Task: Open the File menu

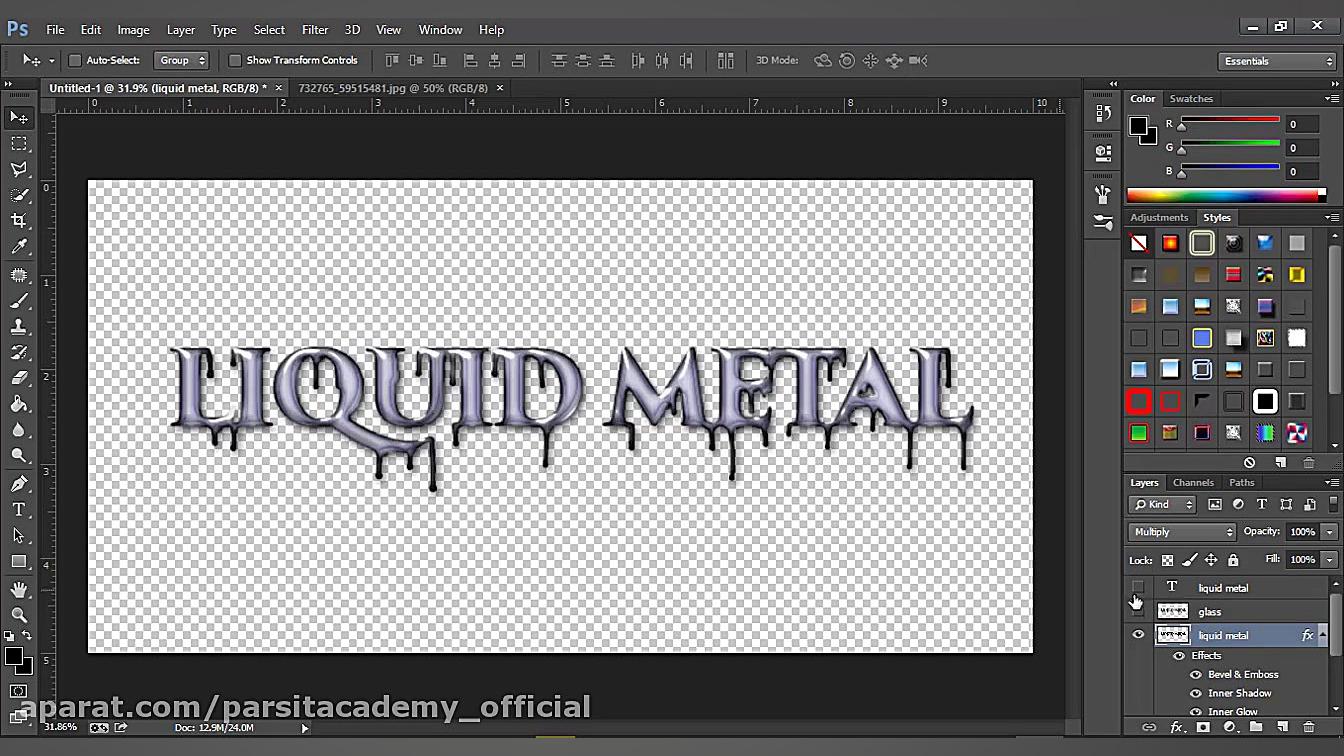Action: pos(55,30)
